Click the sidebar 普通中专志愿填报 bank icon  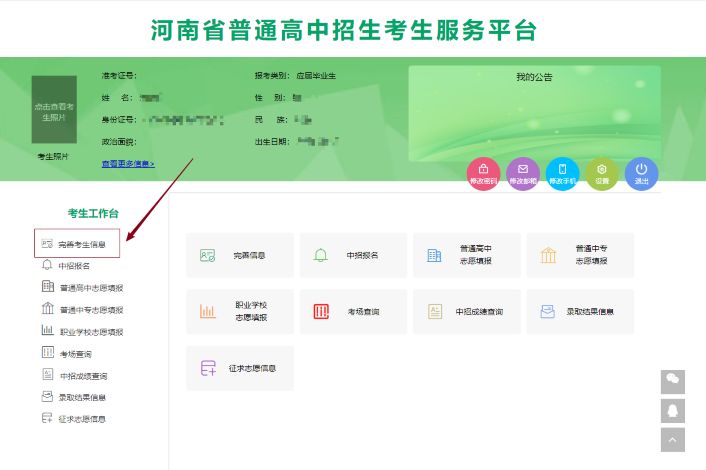tap(48, 308)
